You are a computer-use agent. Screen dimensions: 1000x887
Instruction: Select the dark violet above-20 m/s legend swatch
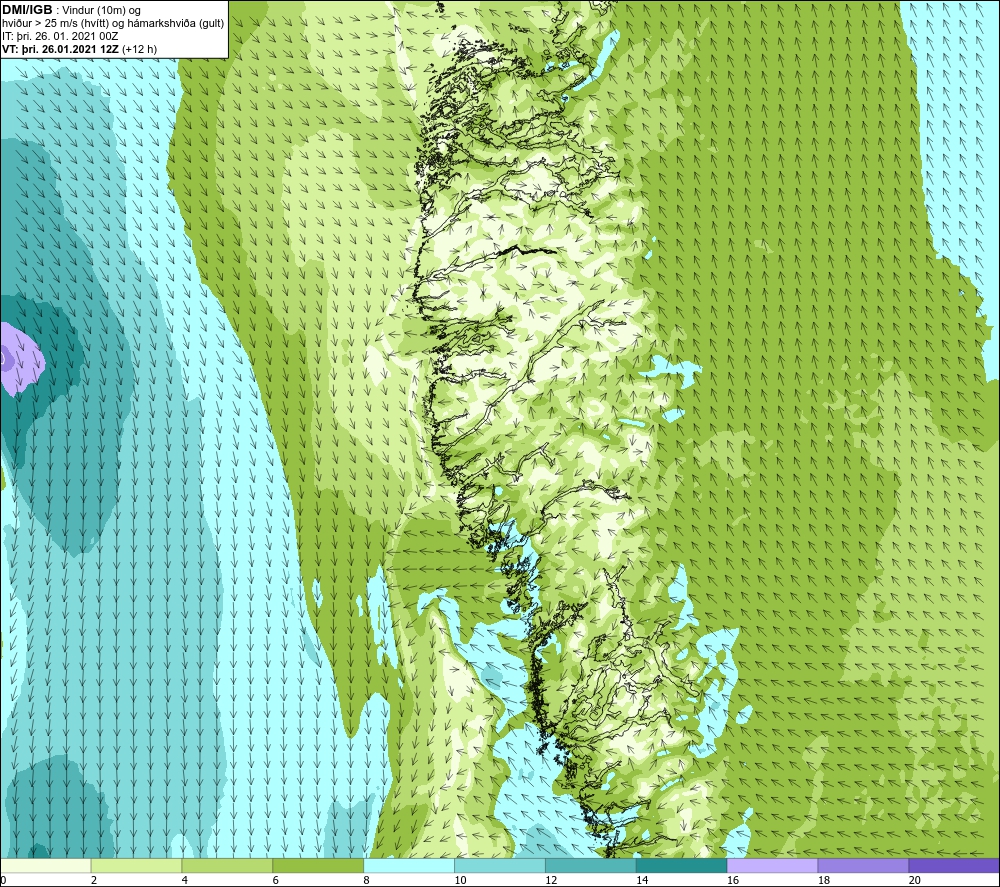click(x=954, y=865)
